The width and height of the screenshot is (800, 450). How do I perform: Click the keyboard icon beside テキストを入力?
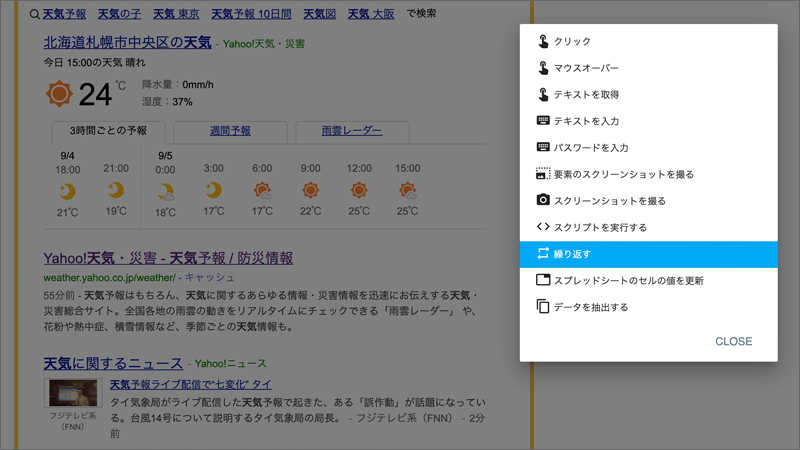click(543, 120)
